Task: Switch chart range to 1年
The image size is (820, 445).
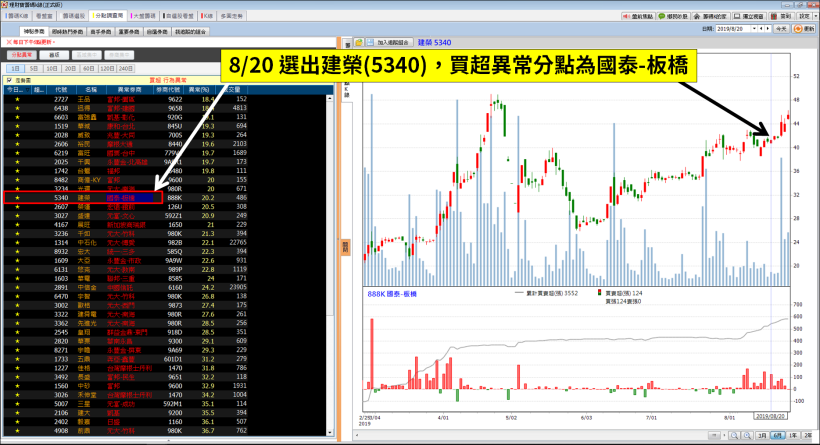Action: pos(793,436)
